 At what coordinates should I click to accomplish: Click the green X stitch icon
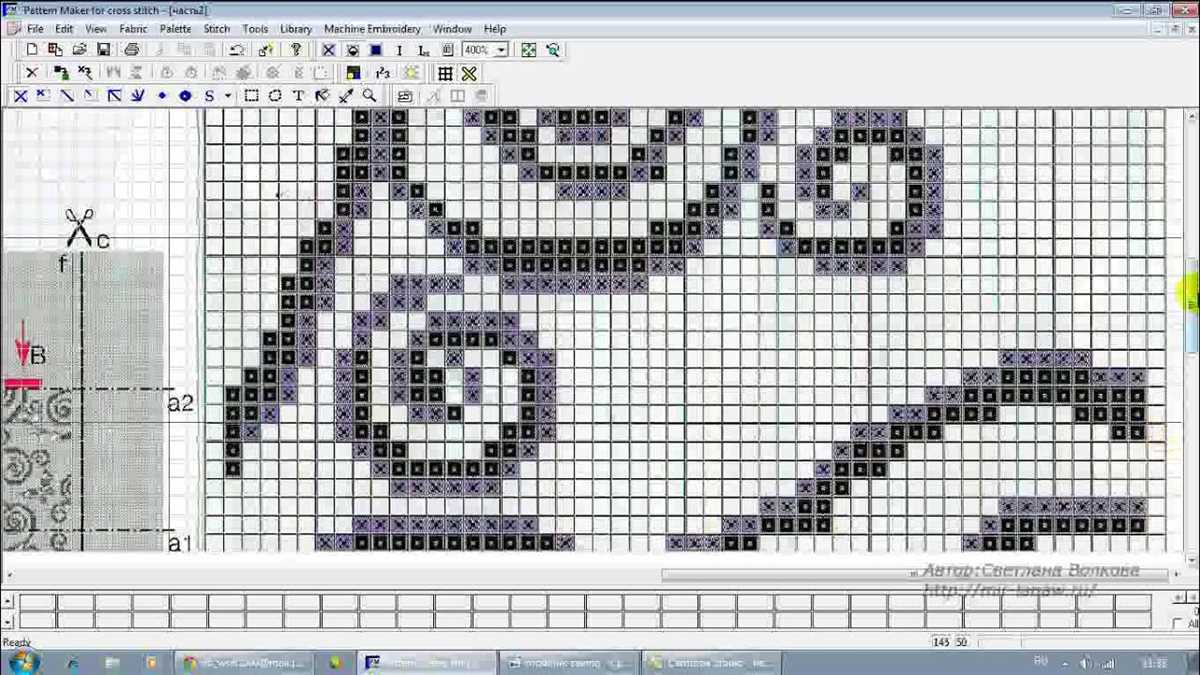pyautogui.click(x=469, y=73)
